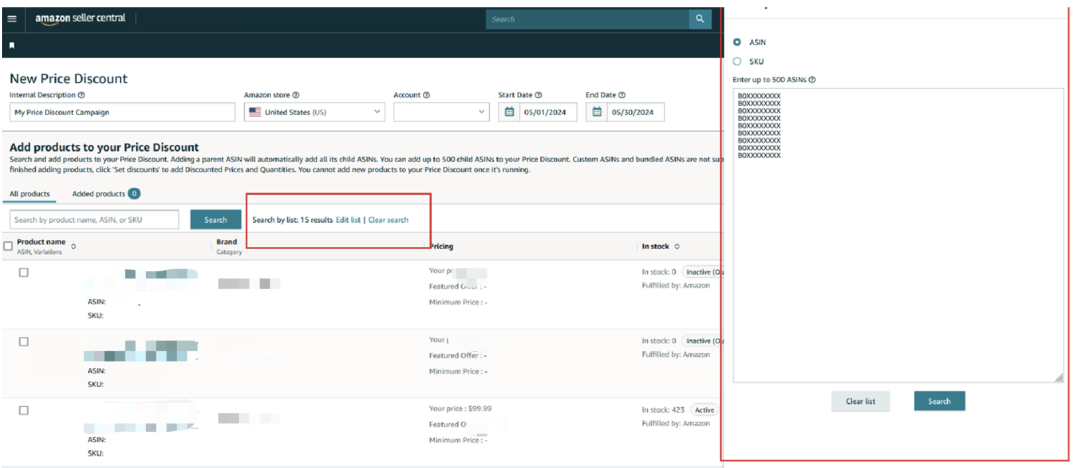The height and width of the screenshot is (468, 1080).
Task: Click inside the header Search field
Action: tap(588, 19)
